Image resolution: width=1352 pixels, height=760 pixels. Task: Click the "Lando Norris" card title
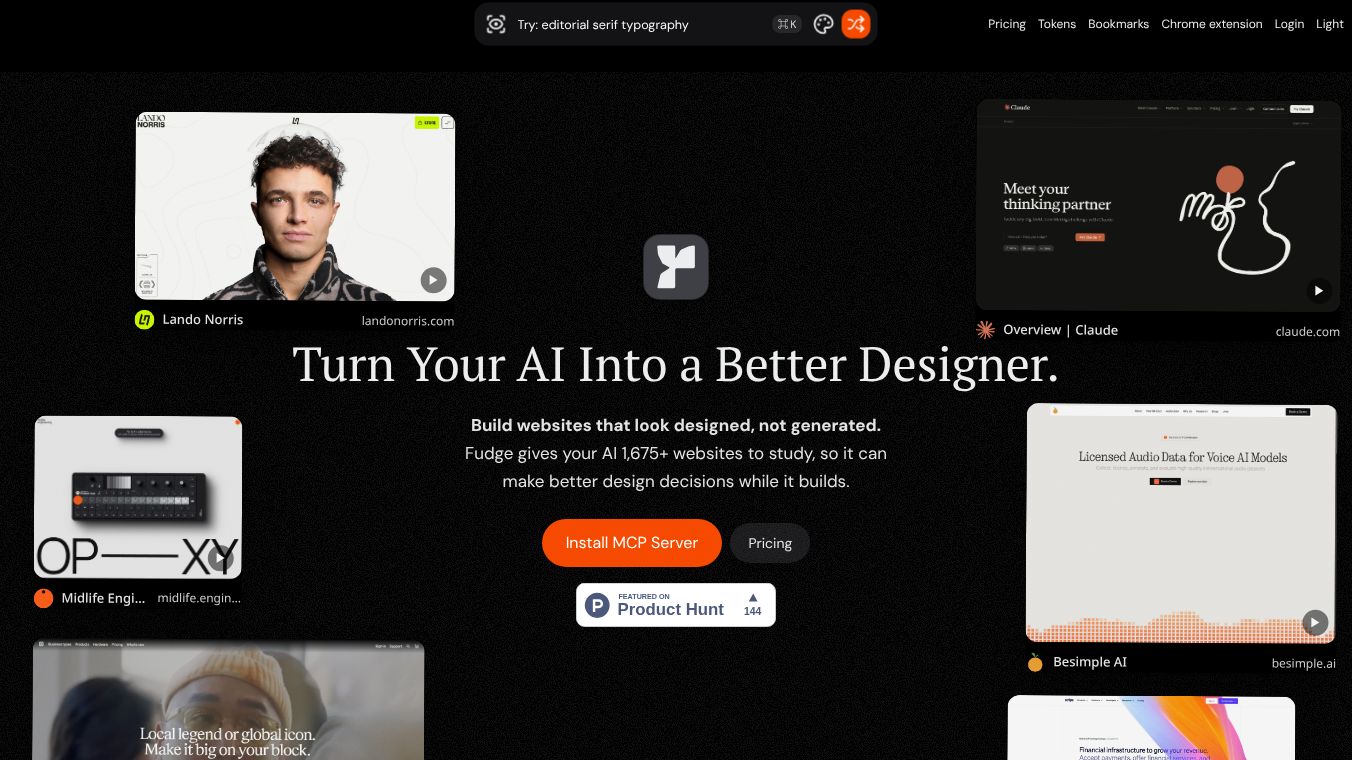pos(203,320)
